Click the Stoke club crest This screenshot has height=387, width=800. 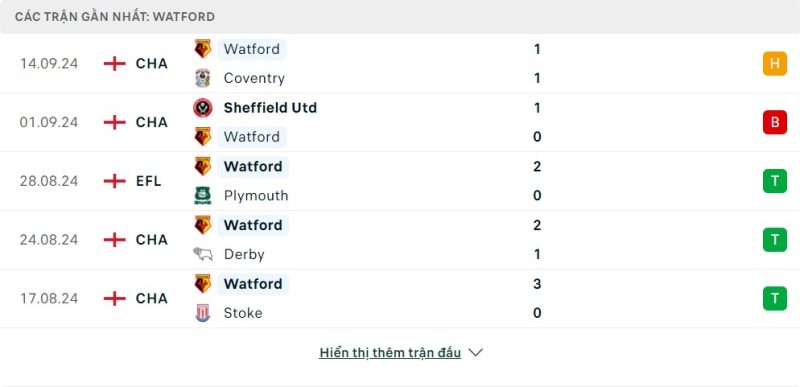click(x=203, y=313)
